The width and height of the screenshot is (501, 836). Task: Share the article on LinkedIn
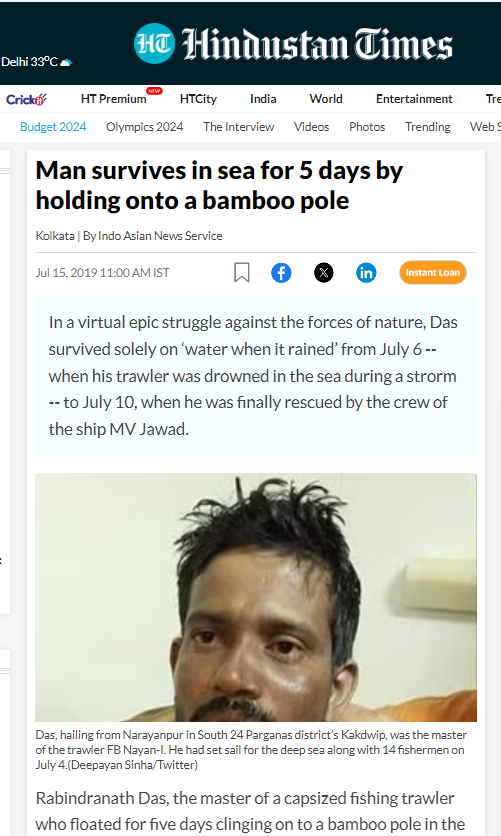(366, 273)
